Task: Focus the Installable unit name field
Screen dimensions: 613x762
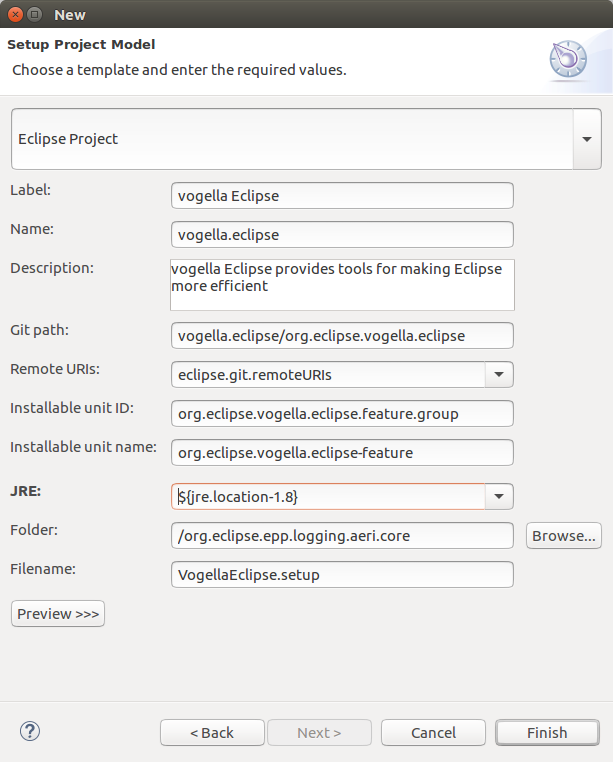Action: point(342,452)
